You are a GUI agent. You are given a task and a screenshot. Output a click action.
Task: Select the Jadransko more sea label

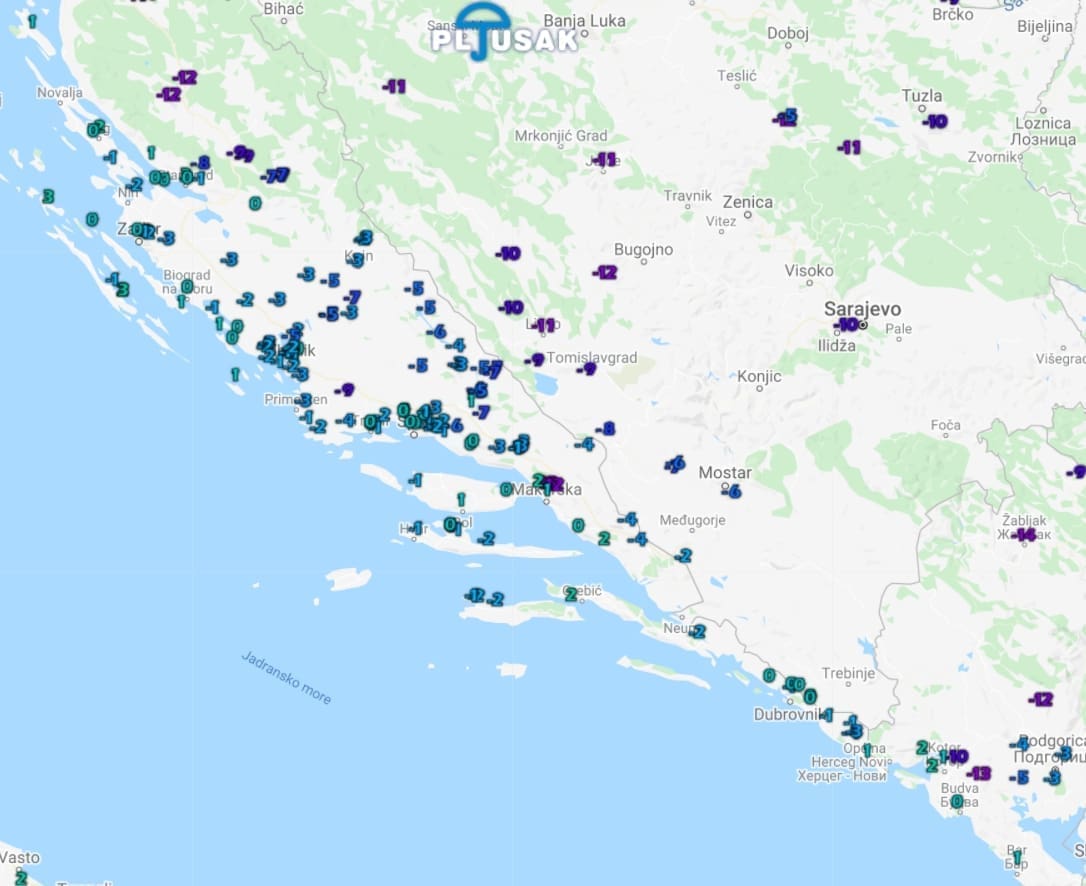tap(286, 677)
